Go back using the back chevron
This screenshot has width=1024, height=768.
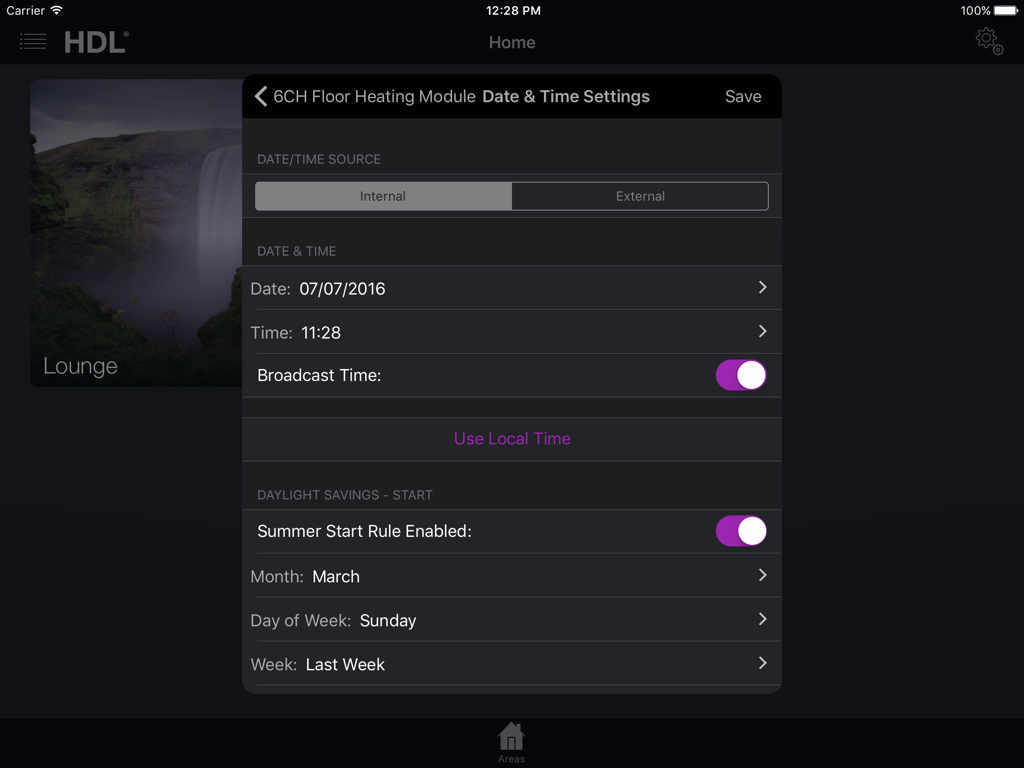[x=261, y=96]
